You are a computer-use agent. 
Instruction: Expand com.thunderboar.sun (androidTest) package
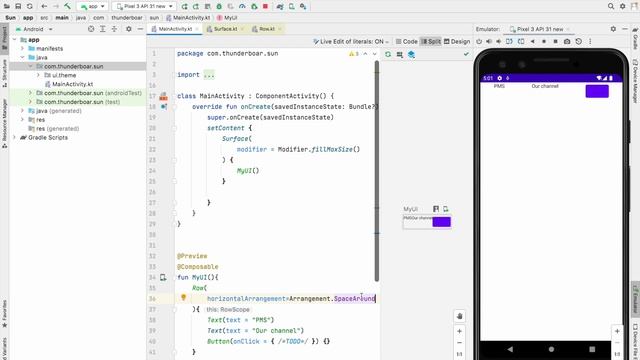(x=30, y=93)
